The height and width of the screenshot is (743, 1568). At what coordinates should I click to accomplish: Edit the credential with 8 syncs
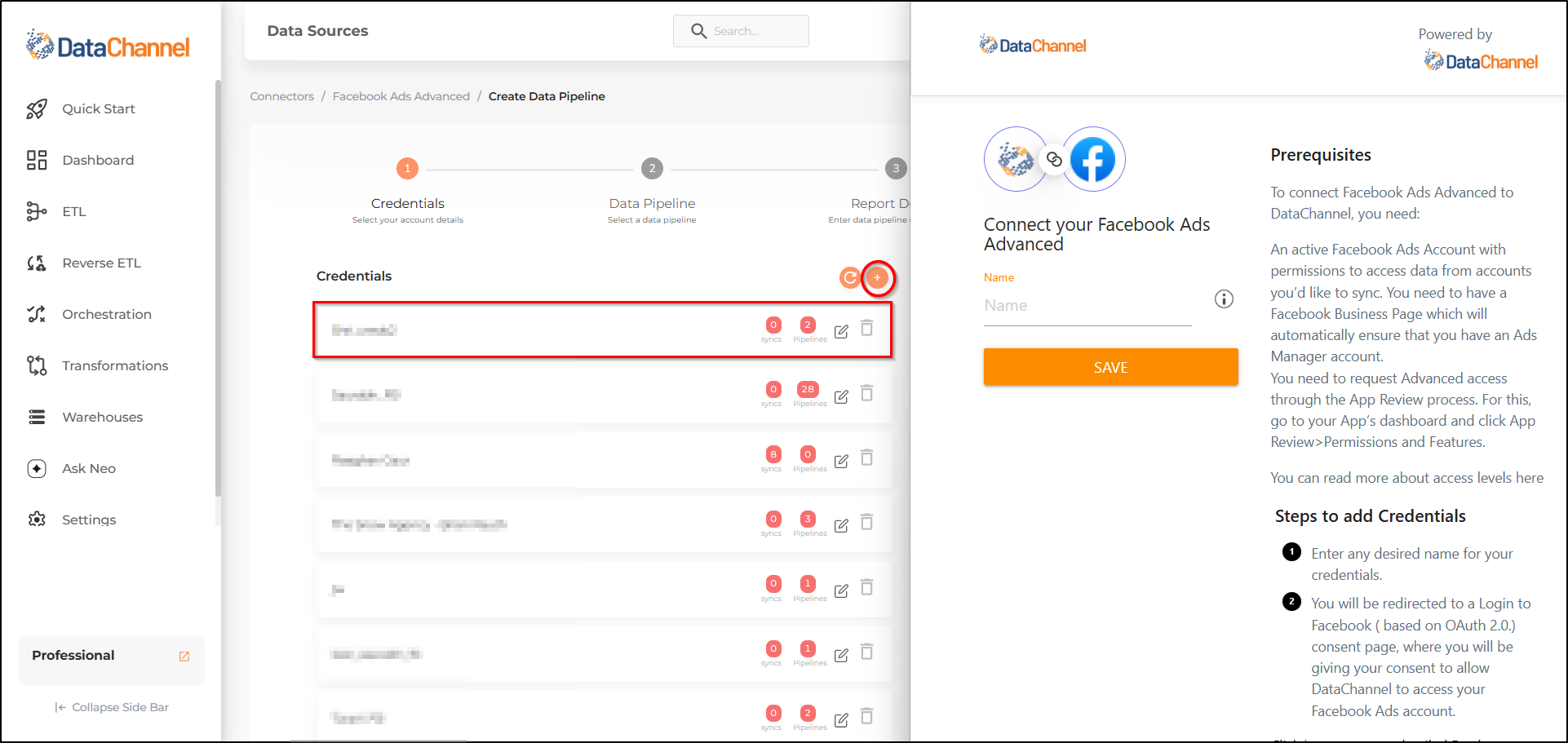pos(841,461)
